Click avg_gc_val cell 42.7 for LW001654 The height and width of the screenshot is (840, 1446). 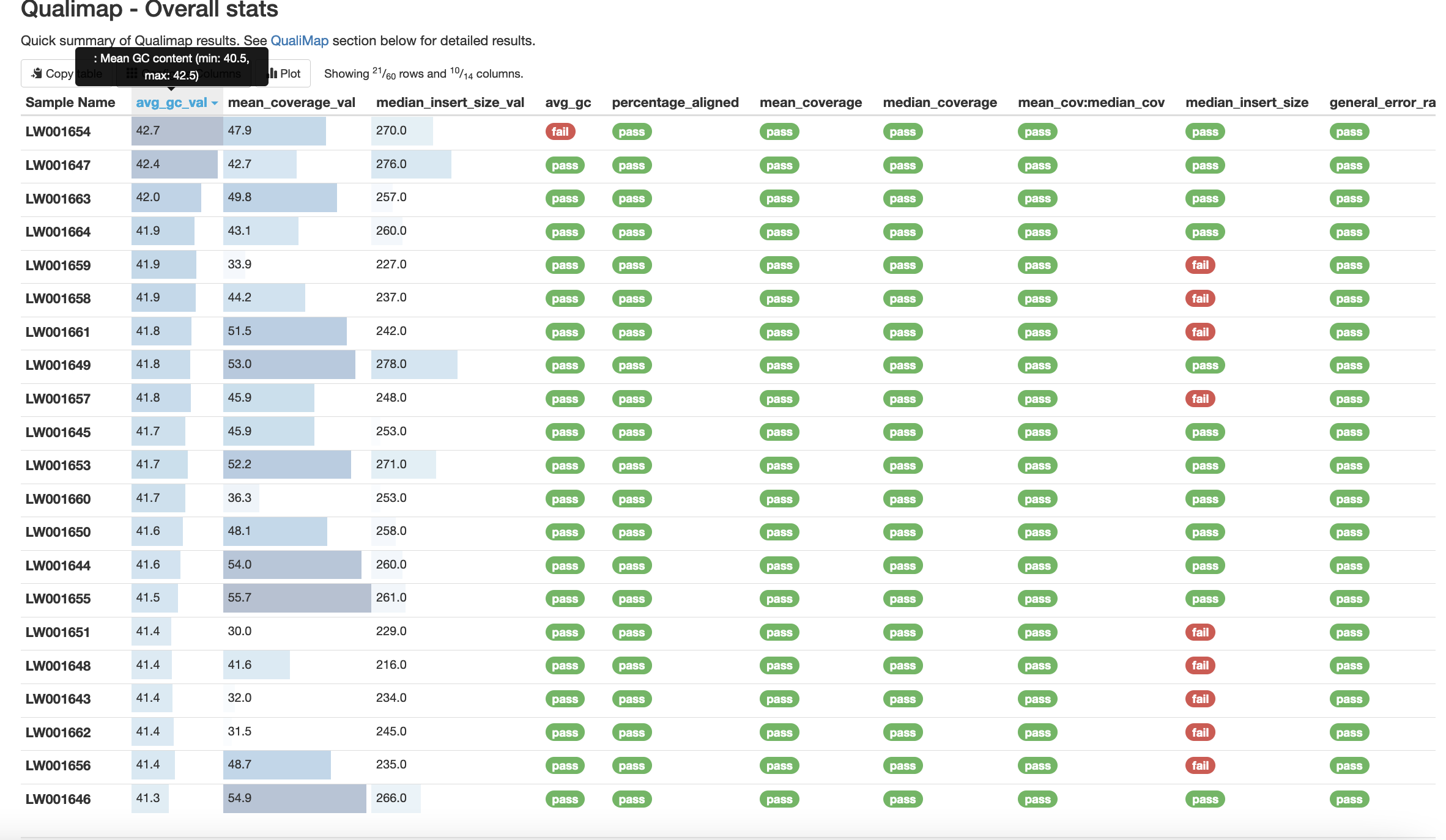pyautogui.click(x=177, y=131)
